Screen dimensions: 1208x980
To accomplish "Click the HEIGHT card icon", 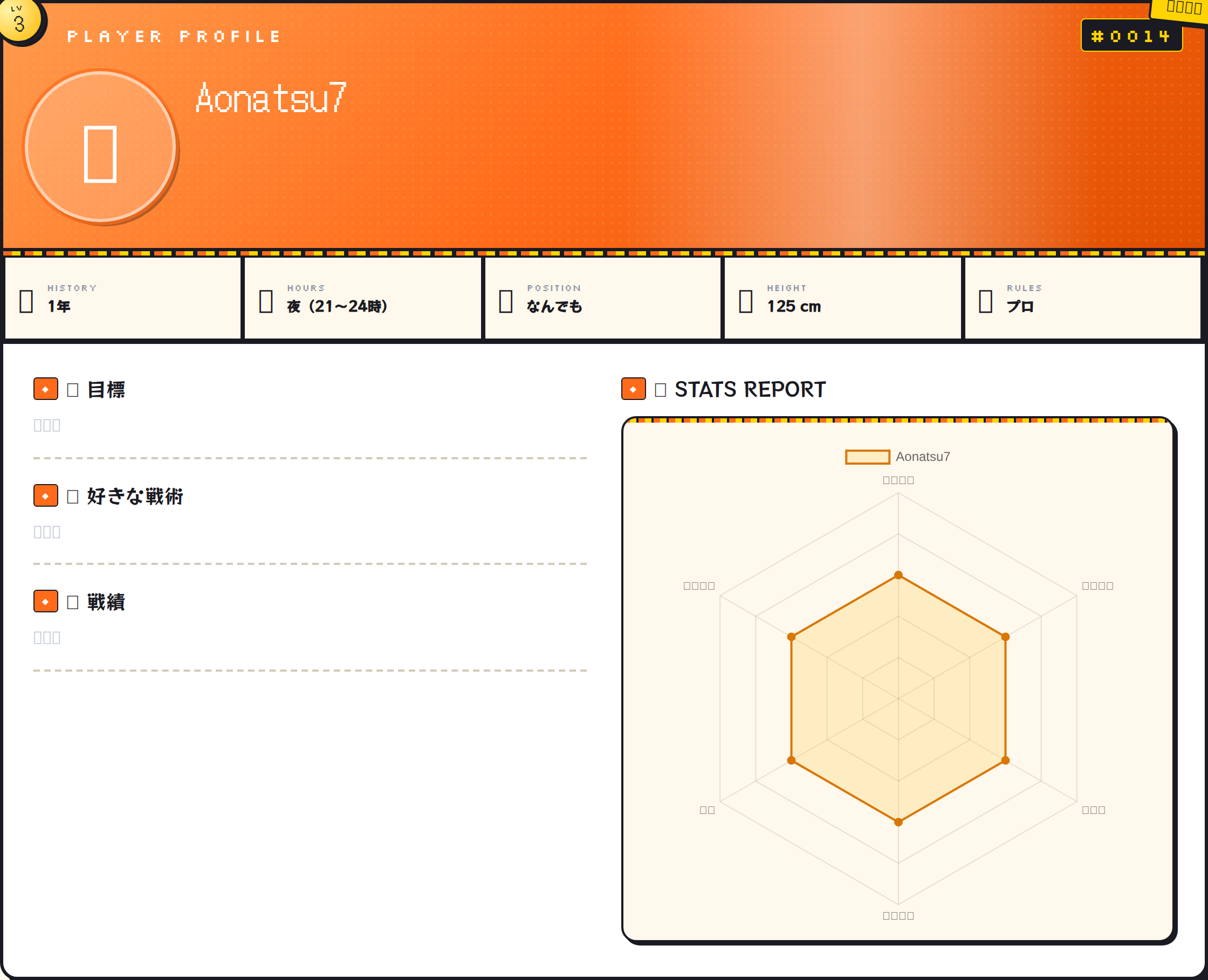I will 745,301.
